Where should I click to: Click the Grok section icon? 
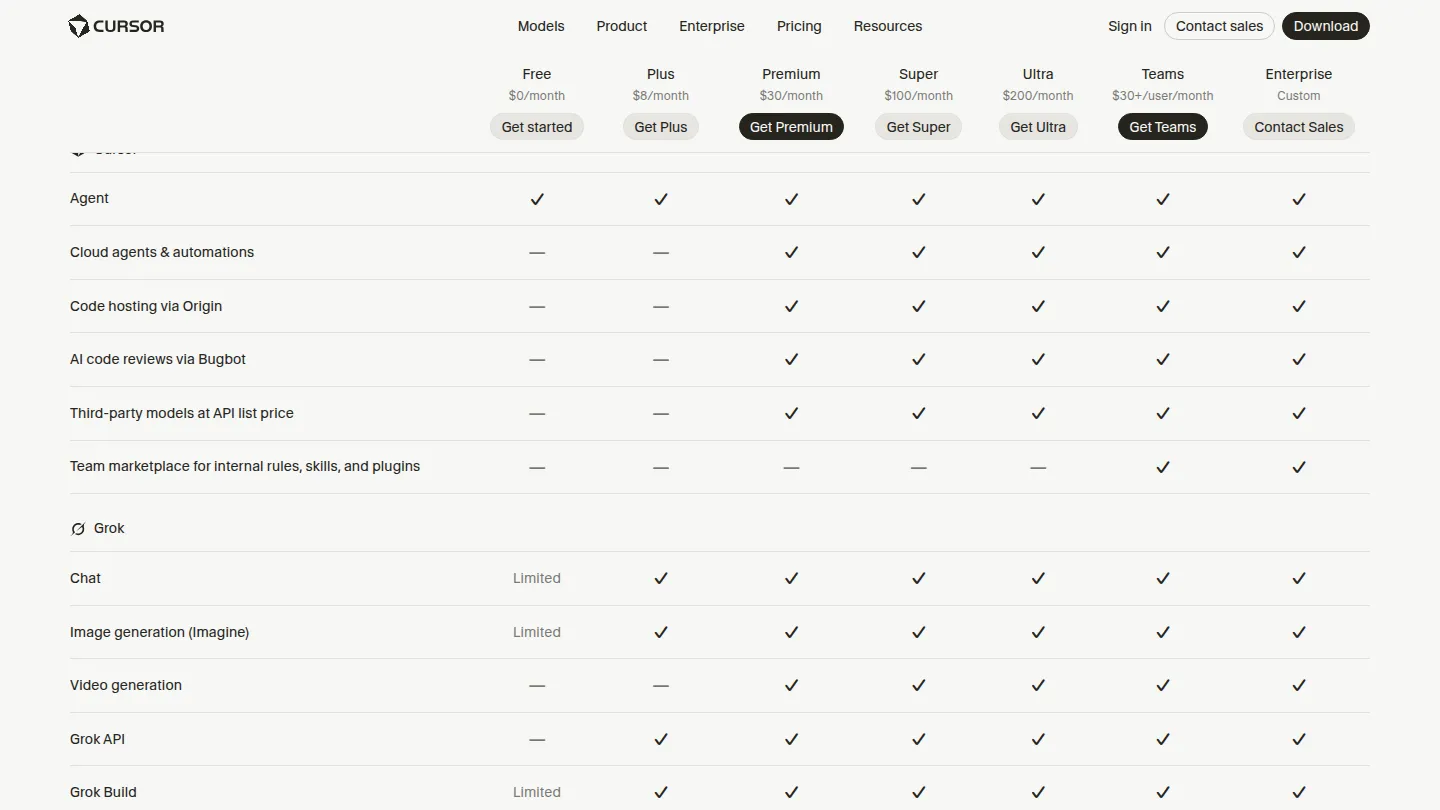point(78,529)
